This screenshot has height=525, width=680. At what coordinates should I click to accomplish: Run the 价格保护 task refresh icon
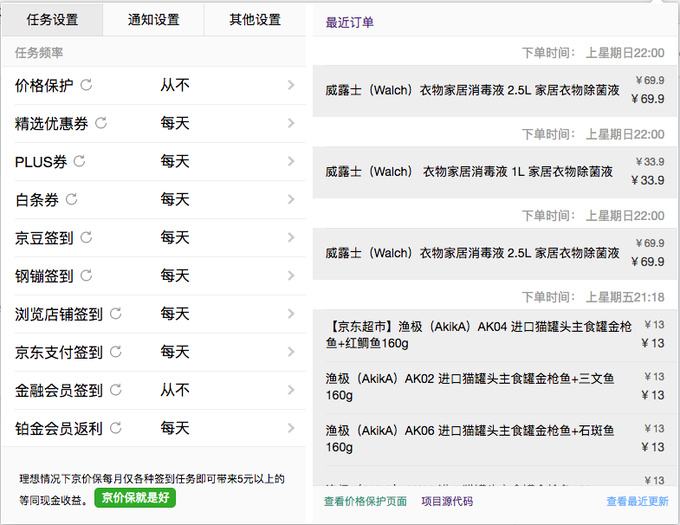pos(86,85)
